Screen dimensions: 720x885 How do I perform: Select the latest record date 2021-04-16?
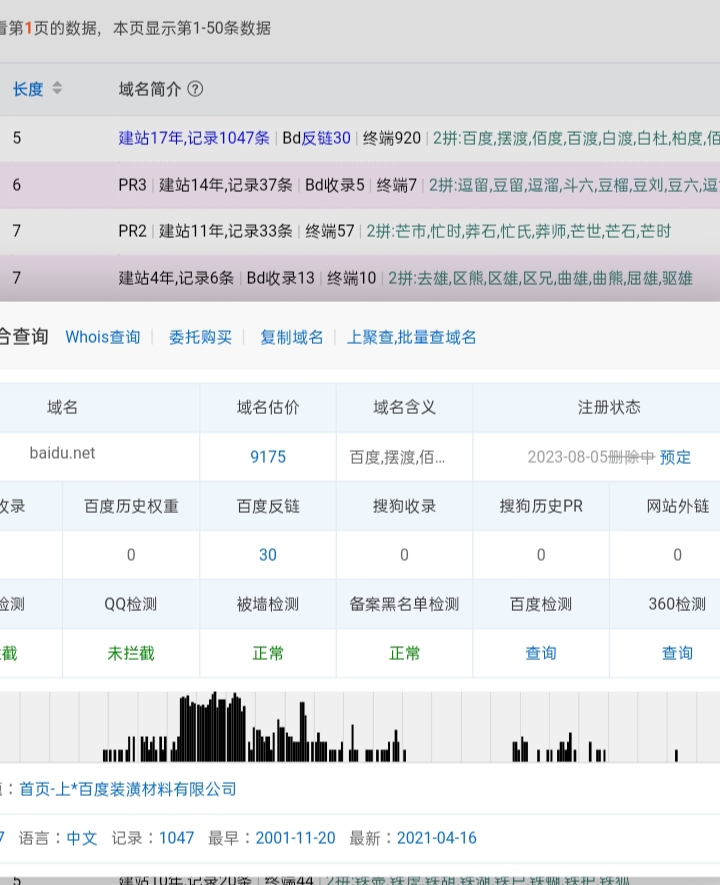tap(437, 838)
